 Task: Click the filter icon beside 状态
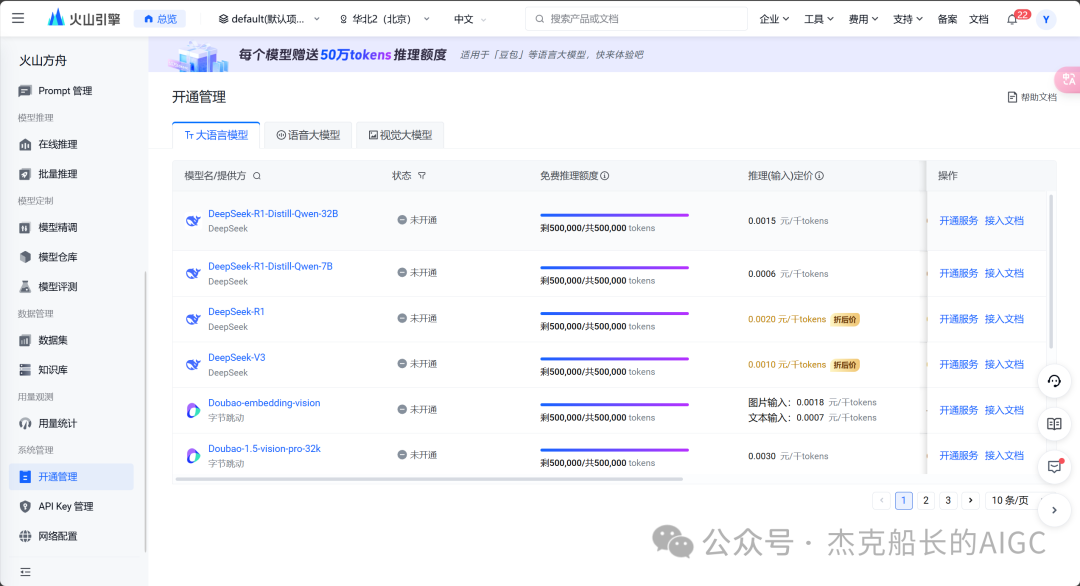[x=422, y=176]
